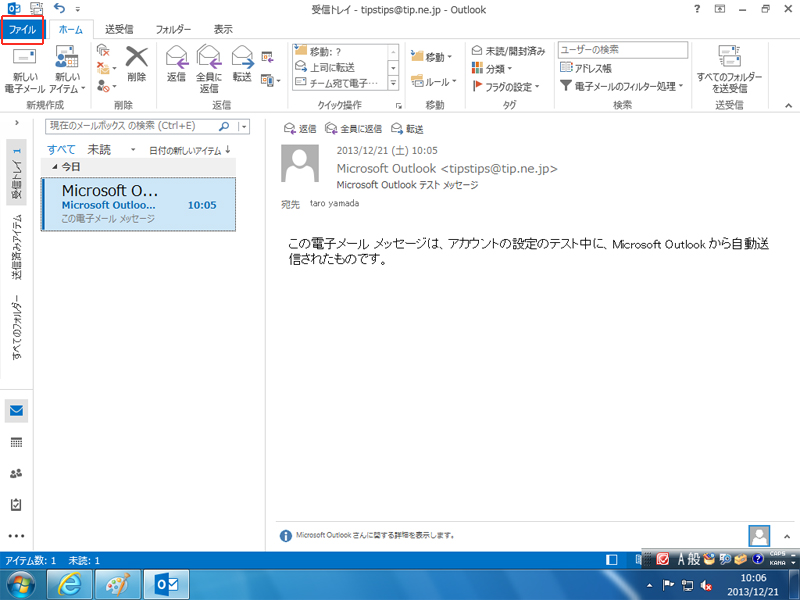Delete the message with the 削除 button
This screenshot has width=800, height=600.
(x=136, y=64)
